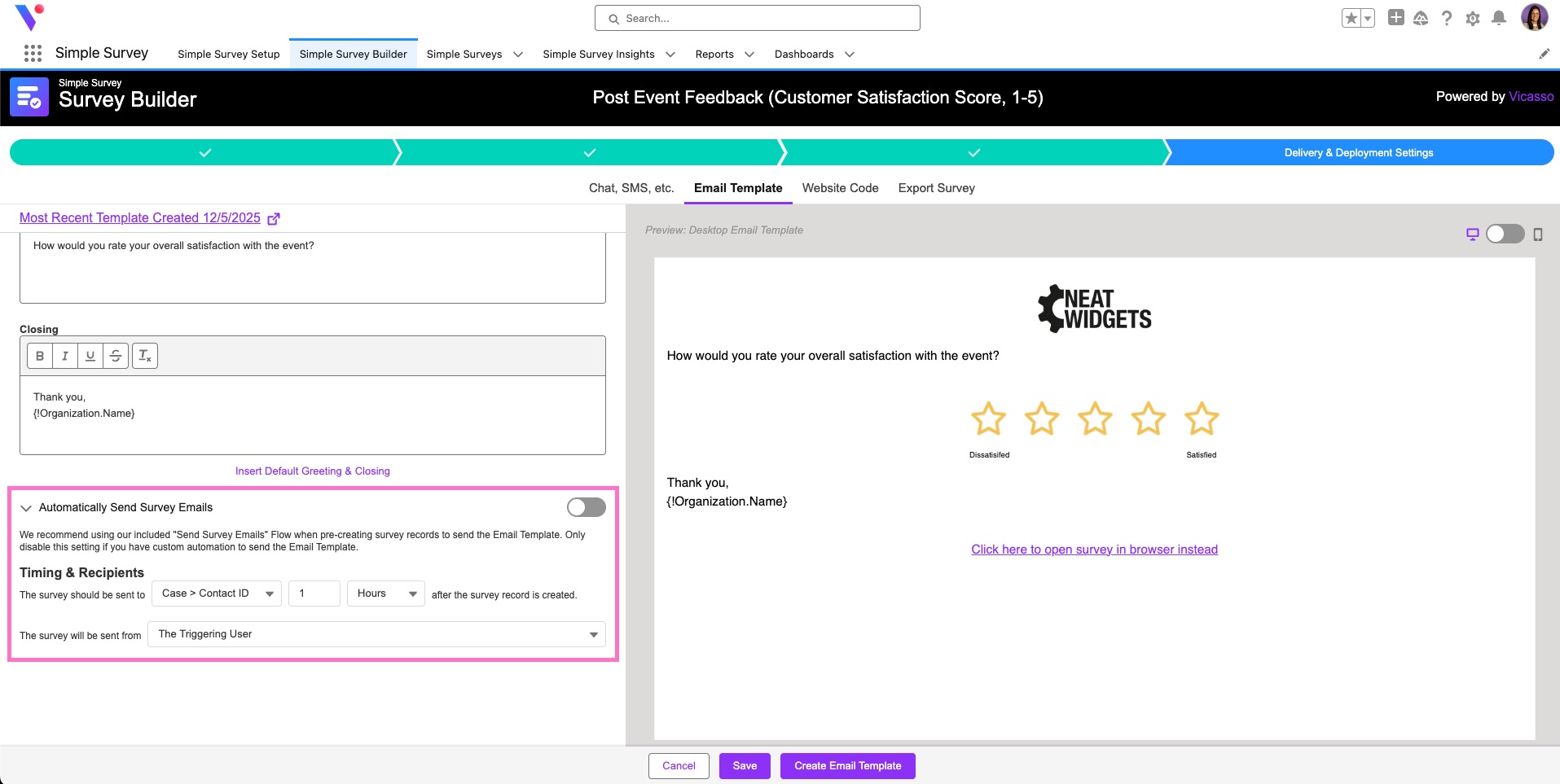Screen dimensions: 1560x784
Task: Toggle desktop/mobile preview switch
Action: tap(1505, 234)
